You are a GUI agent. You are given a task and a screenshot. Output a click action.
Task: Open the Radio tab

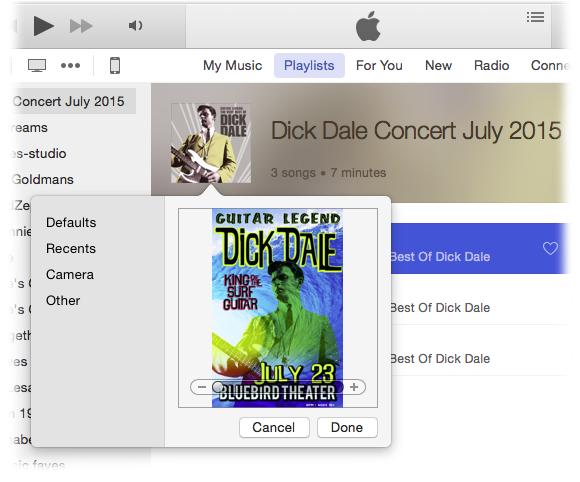coord(492,65)
